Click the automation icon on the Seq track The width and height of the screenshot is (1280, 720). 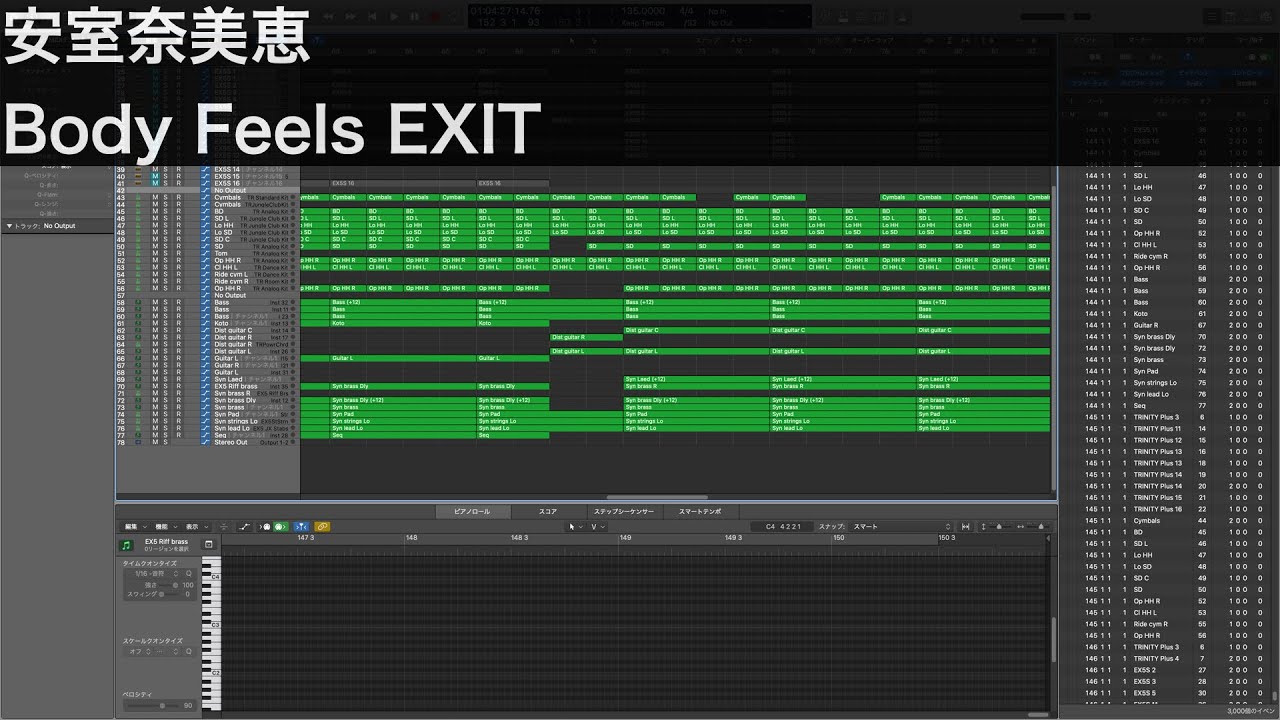pyautogui.click(x=205, y=435)
